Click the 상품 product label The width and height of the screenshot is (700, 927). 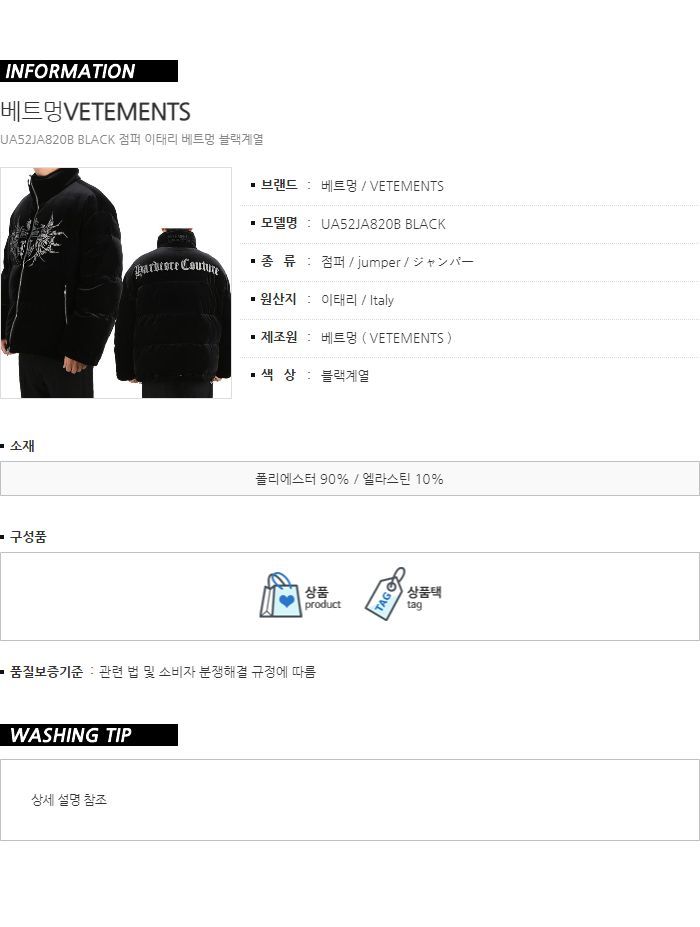[x=323, y=597]
